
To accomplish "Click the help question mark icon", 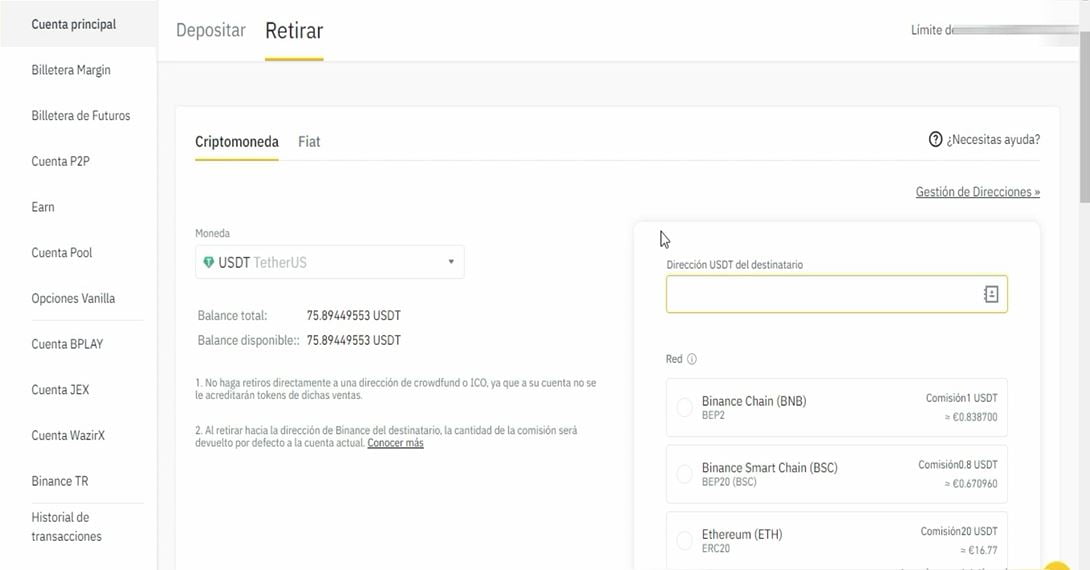I will 935,140.
